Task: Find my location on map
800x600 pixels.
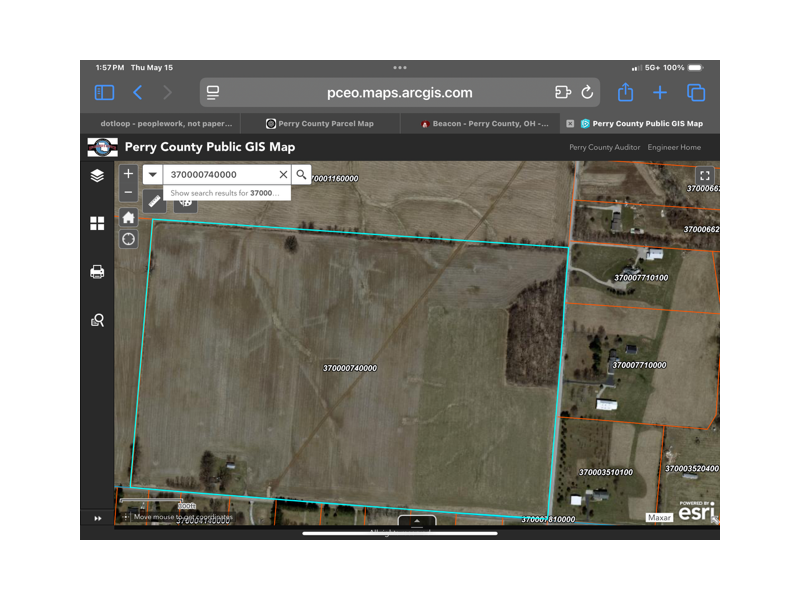Action: coord(129,239)
